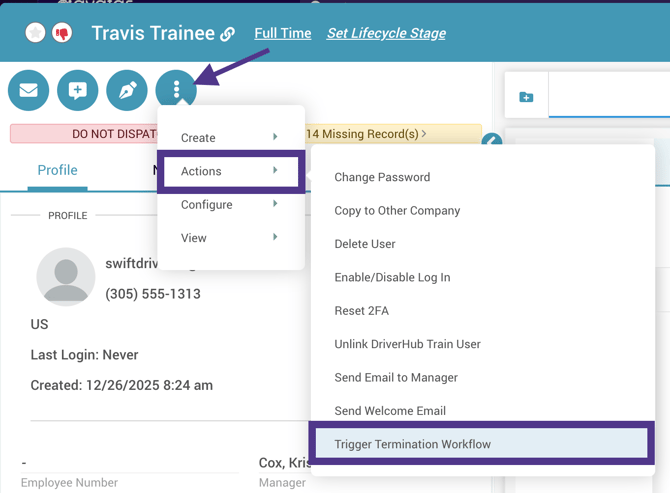The image size is (670, 493).
Task: Toggle the red thumbs-down icon
Action: pos(62,33)
